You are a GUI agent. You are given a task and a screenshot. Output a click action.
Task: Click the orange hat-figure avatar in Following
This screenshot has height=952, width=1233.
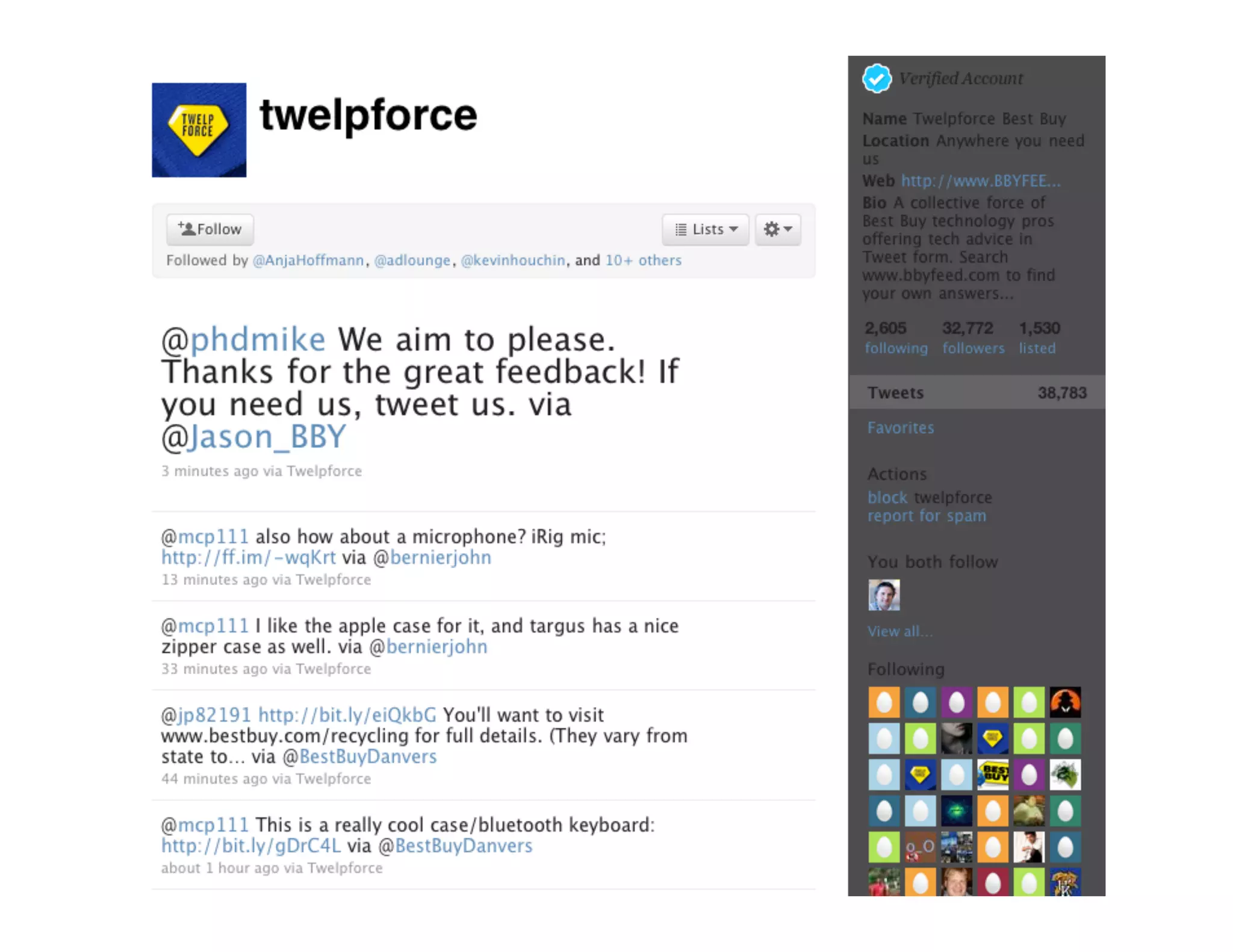(x=1065, y=702)
